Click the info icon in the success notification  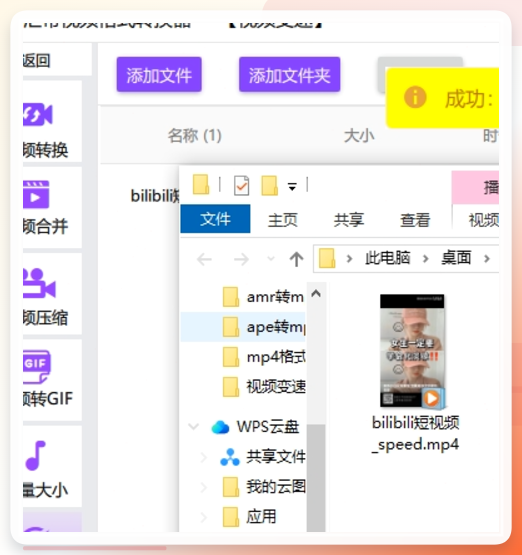tap(415, 97)
